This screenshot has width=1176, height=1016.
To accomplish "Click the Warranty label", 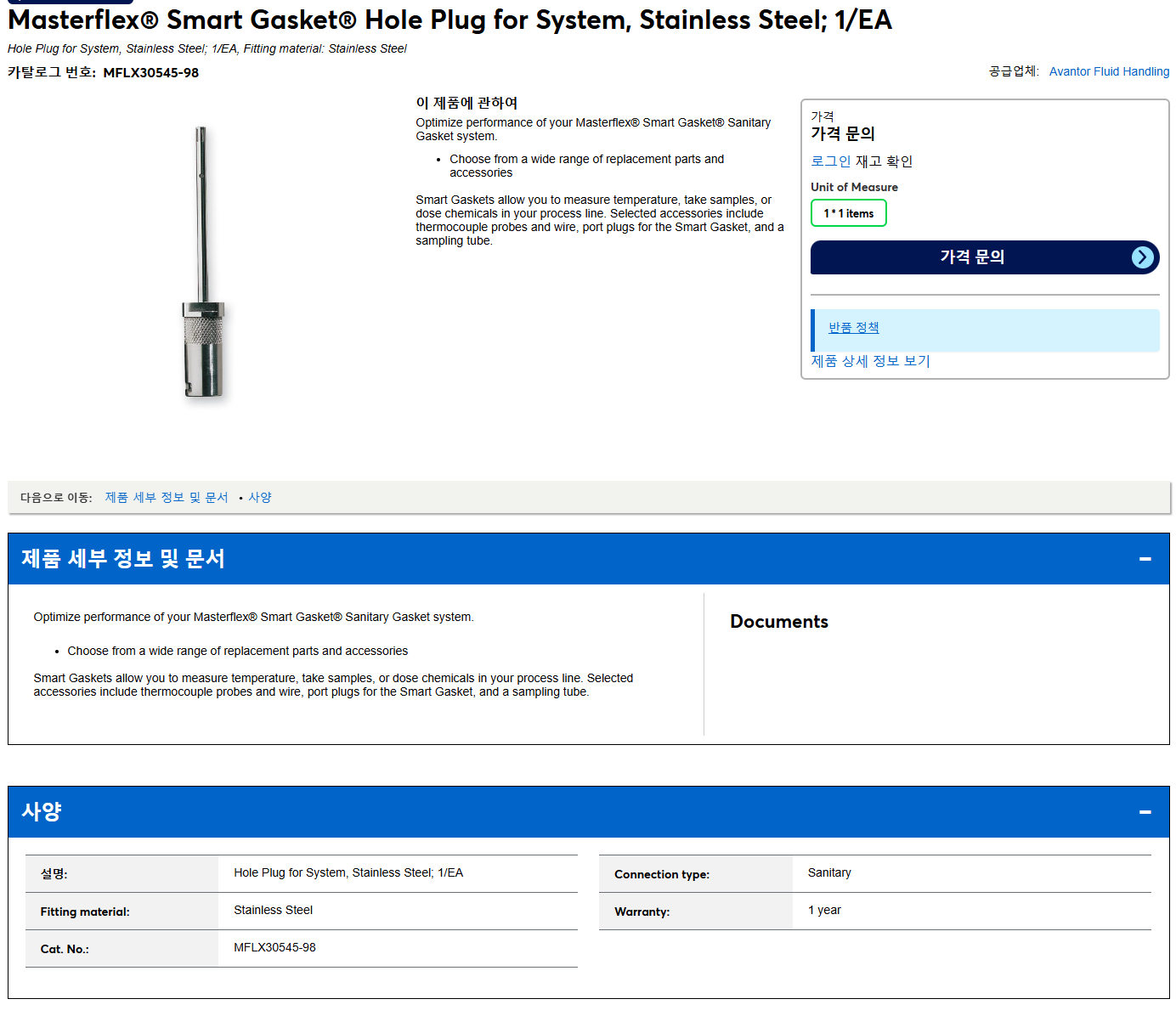I will pyautogui.click(x=642, y=912).
